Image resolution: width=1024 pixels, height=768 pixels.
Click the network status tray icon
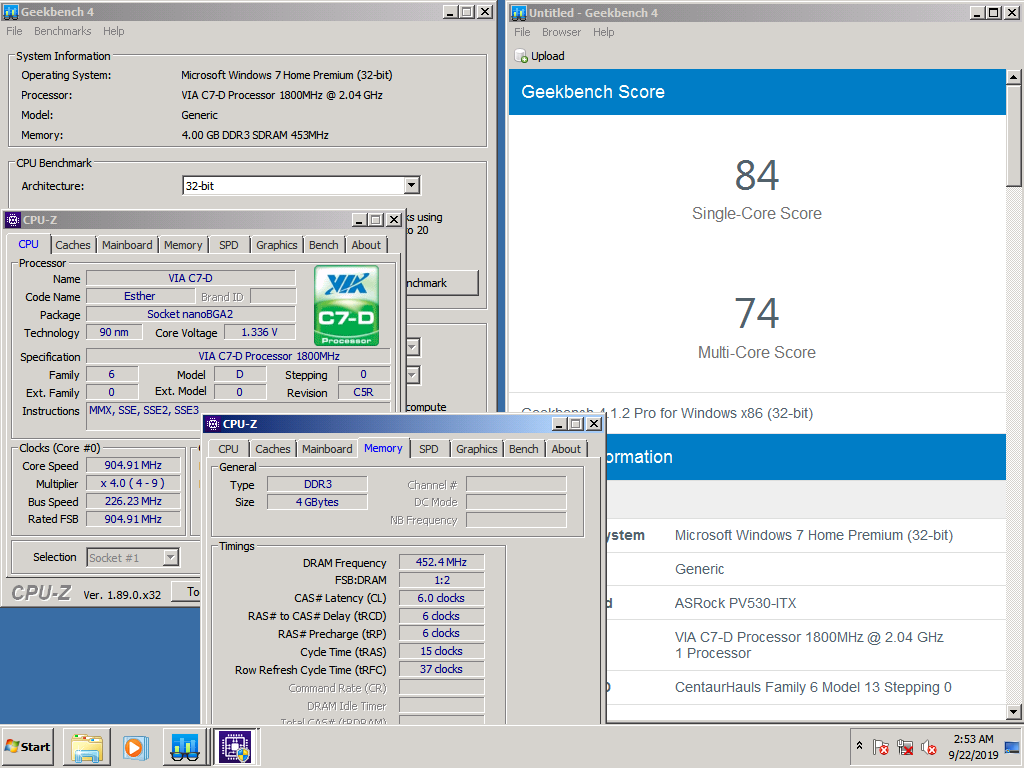pyautogui.click(x=905, y=746)
